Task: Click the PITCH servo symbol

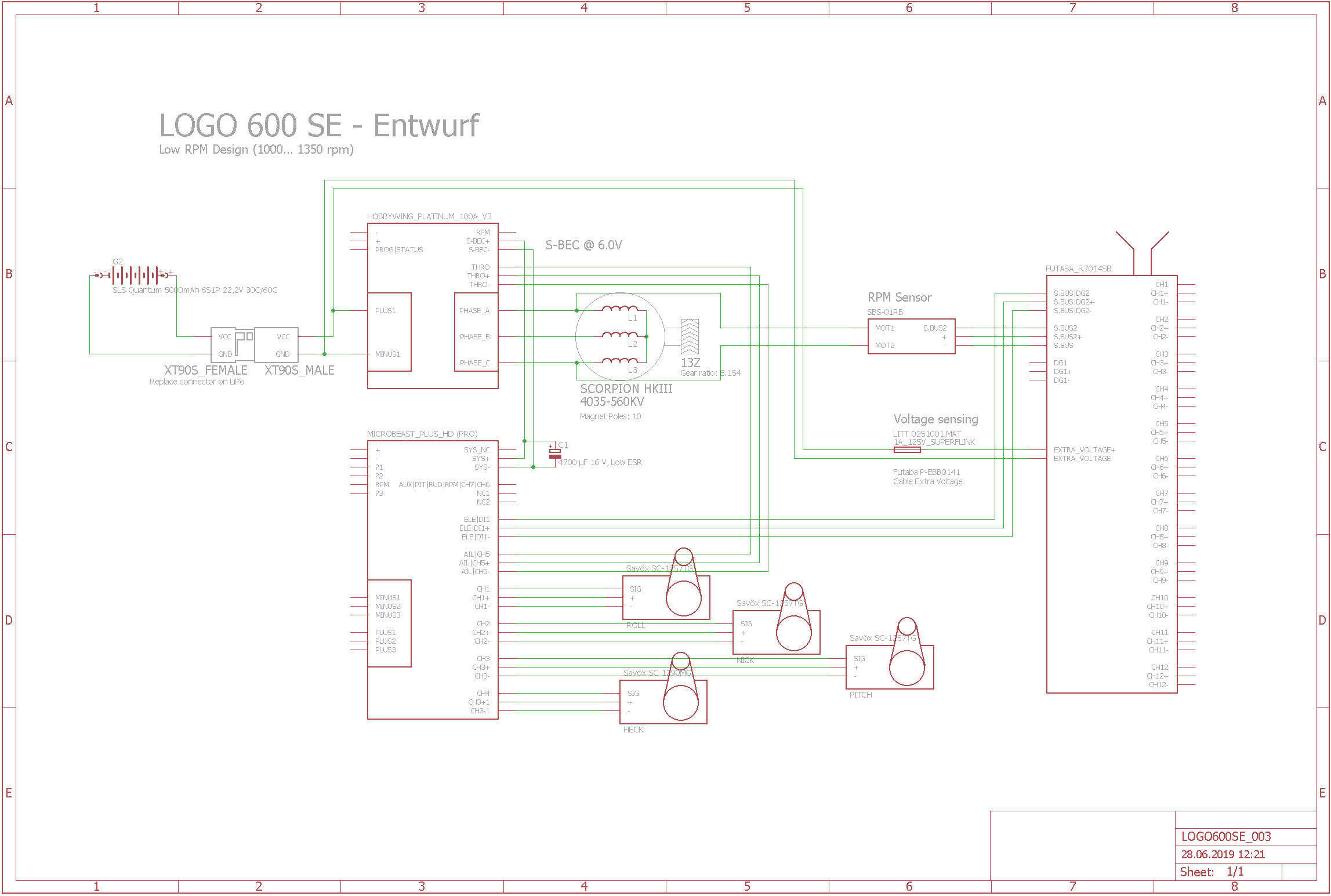Action: pyautogui.click(x=889, y=666)
